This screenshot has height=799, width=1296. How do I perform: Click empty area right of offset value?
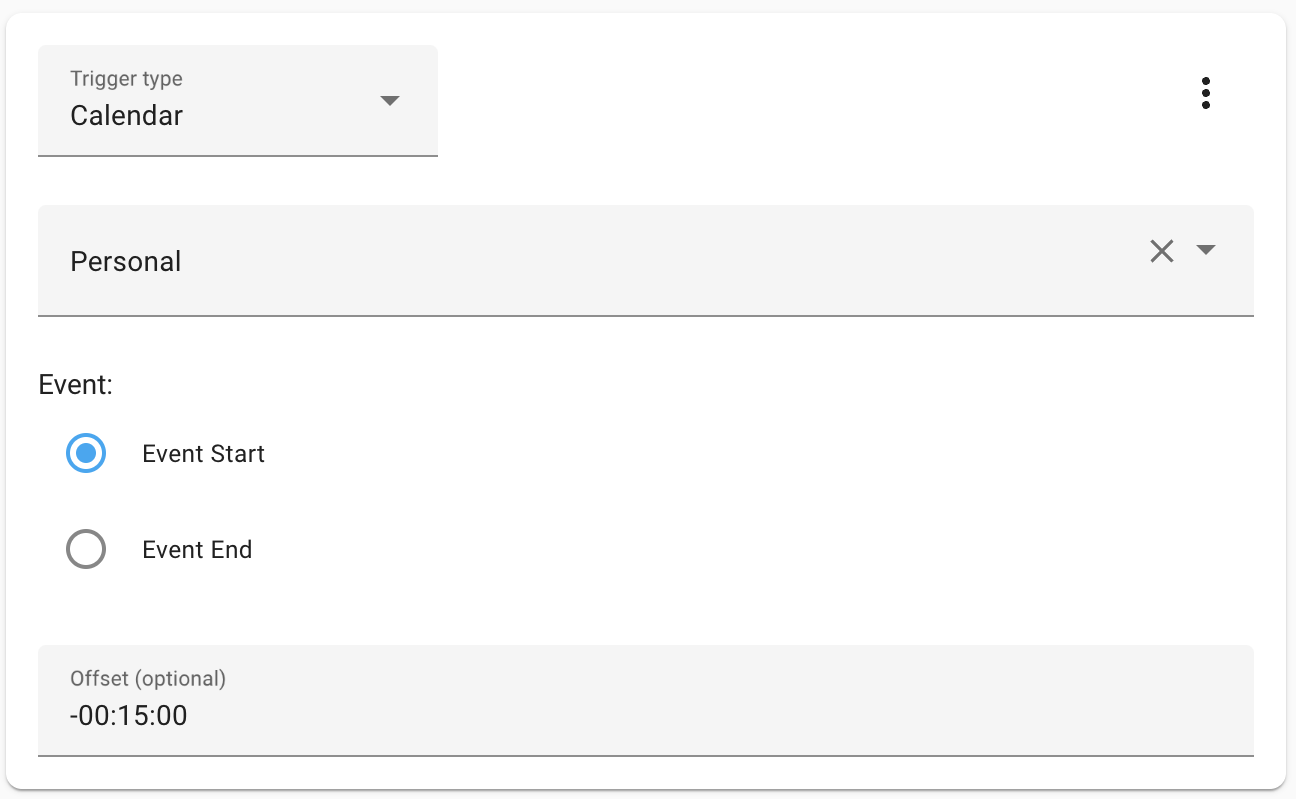[x=700, y=715]
